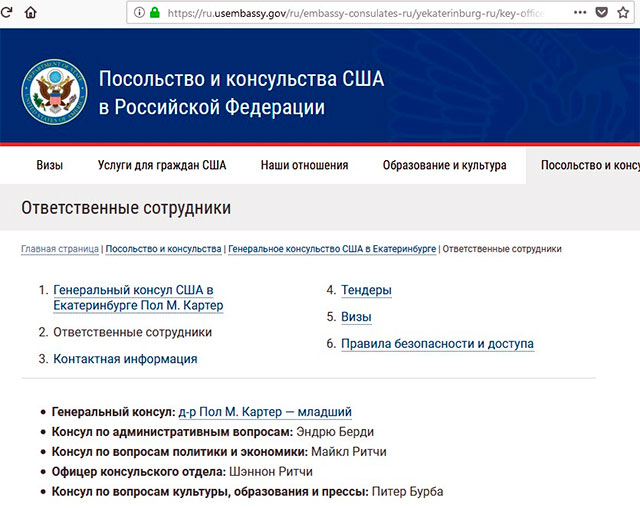Open Услуги для граждан США menu
Viewport: 640px width, 508px height.
pyautogui.click(x=162, y=165)
